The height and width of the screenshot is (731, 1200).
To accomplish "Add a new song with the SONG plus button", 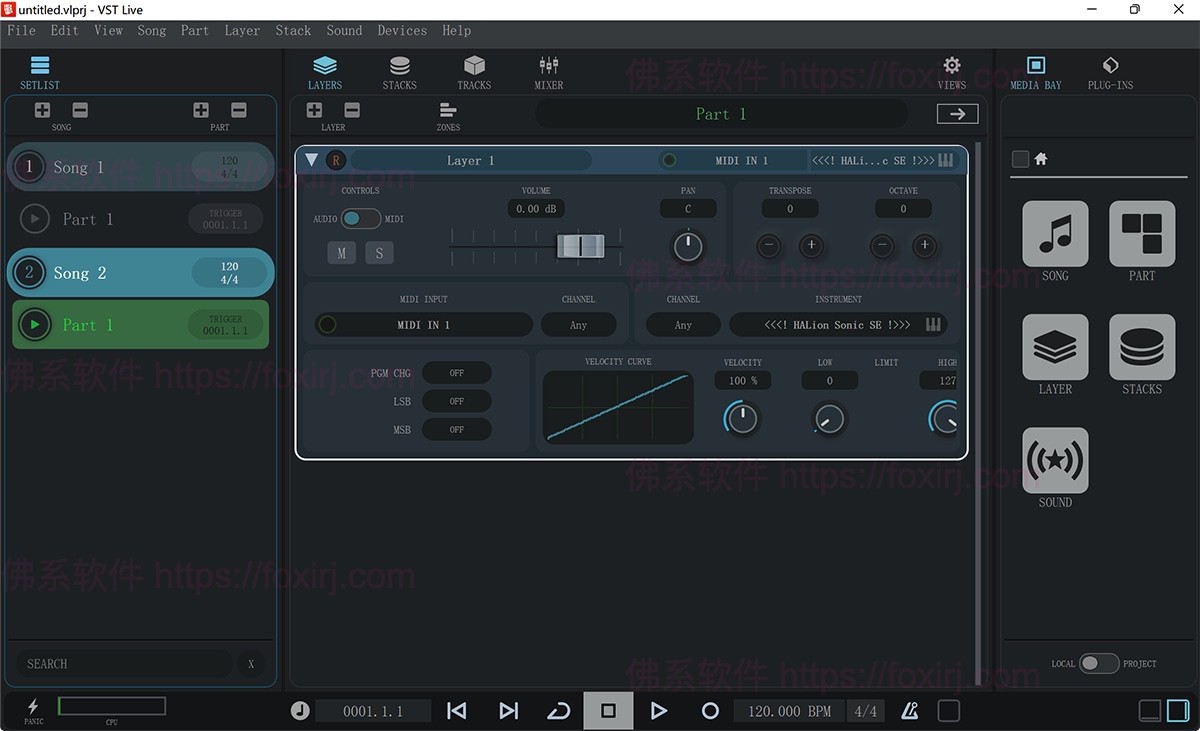I will [41, 110].
